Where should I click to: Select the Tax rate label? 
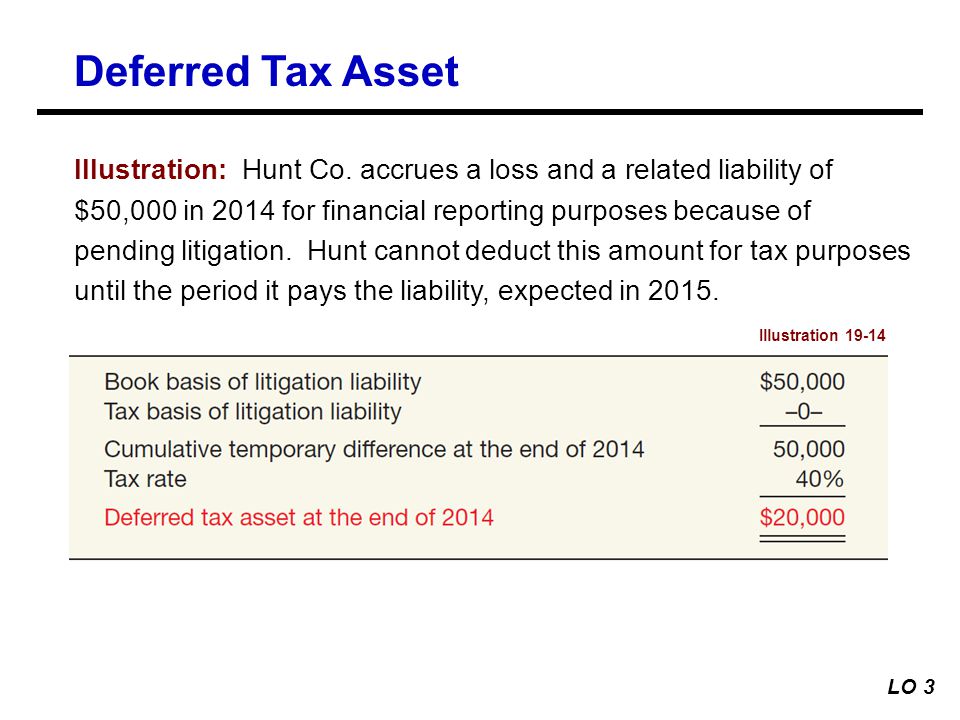tap(145, 479)
